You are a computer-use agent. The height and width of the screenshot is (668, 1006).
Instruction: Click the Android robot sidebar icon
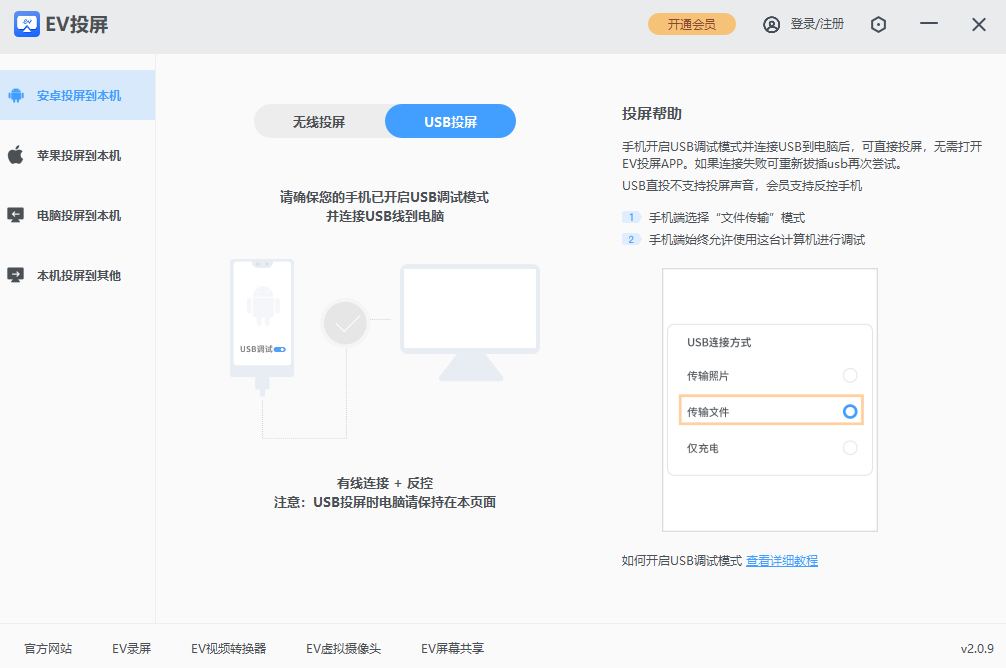pyautogui.click(x=16, y=96)
